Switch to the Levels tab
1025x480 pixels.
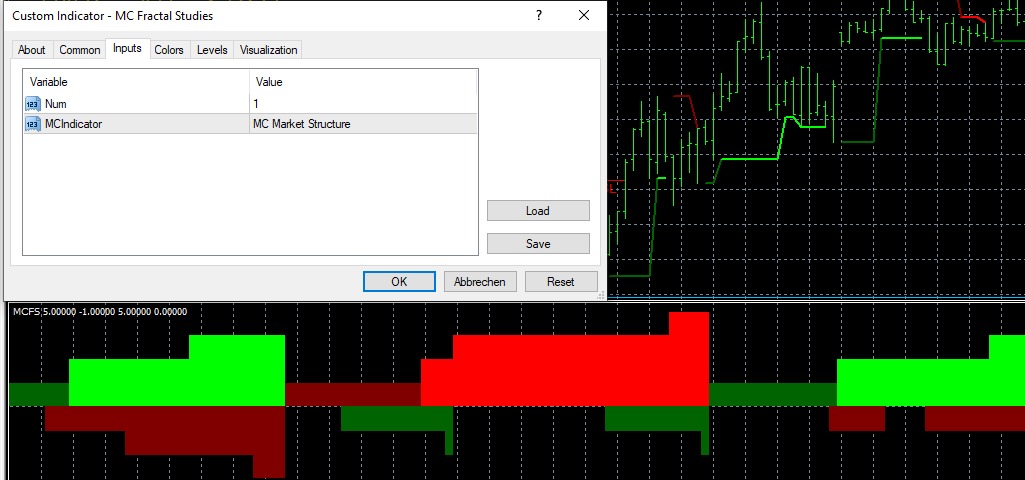click(212, 50)
